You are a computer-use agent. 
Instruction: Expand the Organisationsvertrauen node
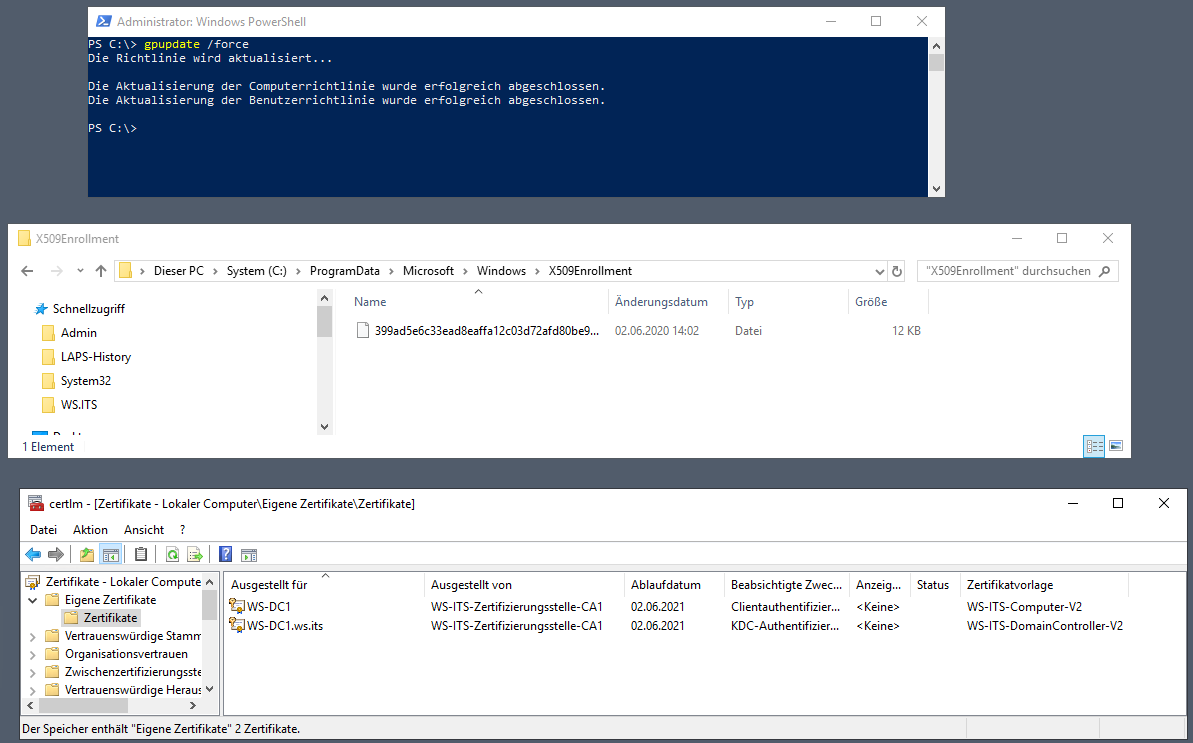click(x=33, y=654)
